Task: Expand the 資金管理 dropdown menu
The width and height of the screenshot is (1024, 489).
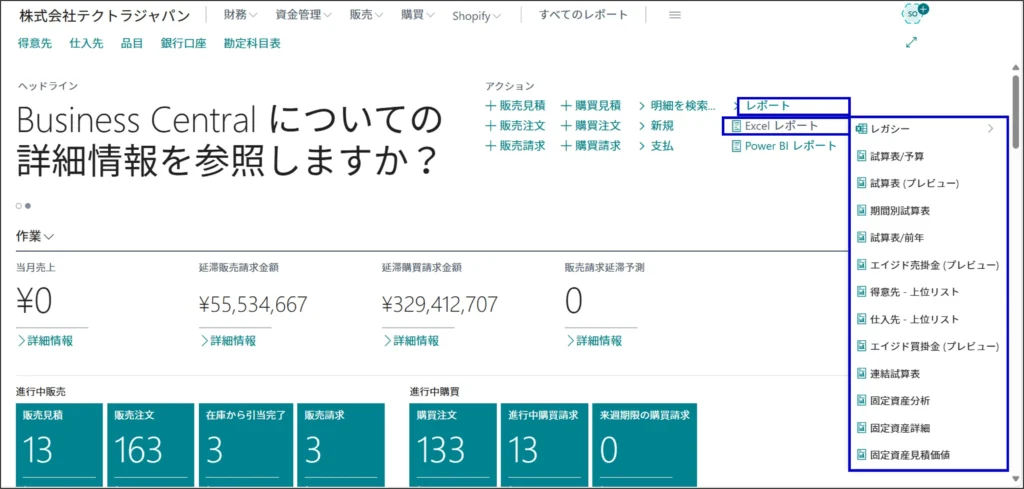Action: [303, 15]
